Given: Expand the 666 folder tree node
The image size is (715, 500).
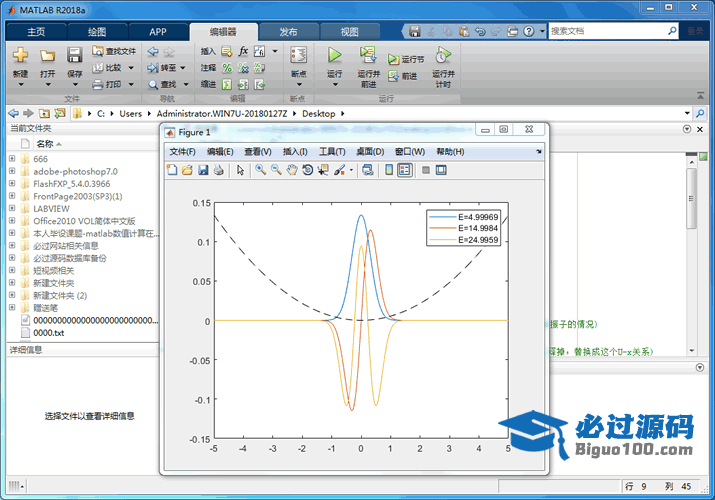Looking at the screenshot, I should [12, 159].
